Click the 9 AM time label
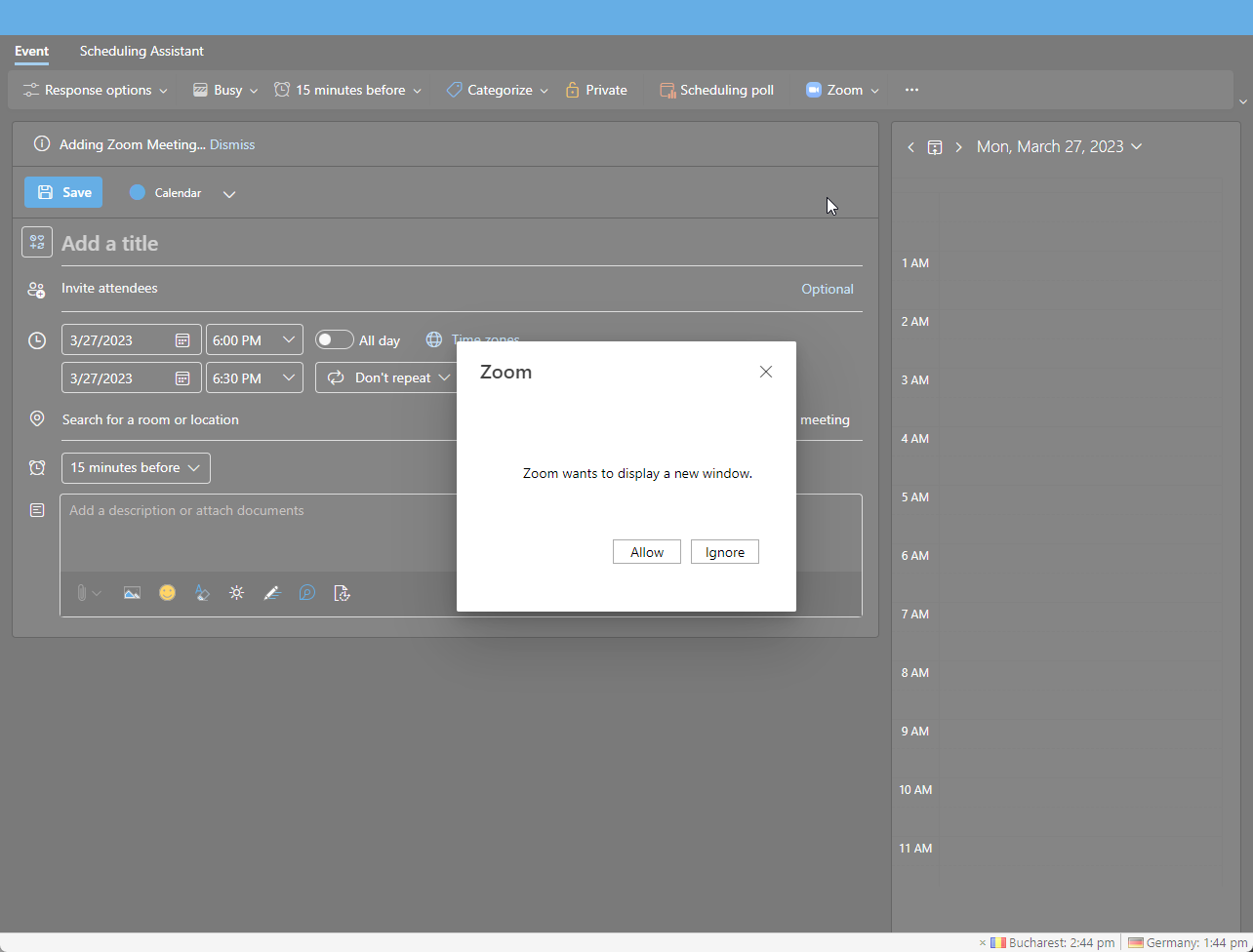Viewport: 1253px width, 952px height. [x=915, y=732]
